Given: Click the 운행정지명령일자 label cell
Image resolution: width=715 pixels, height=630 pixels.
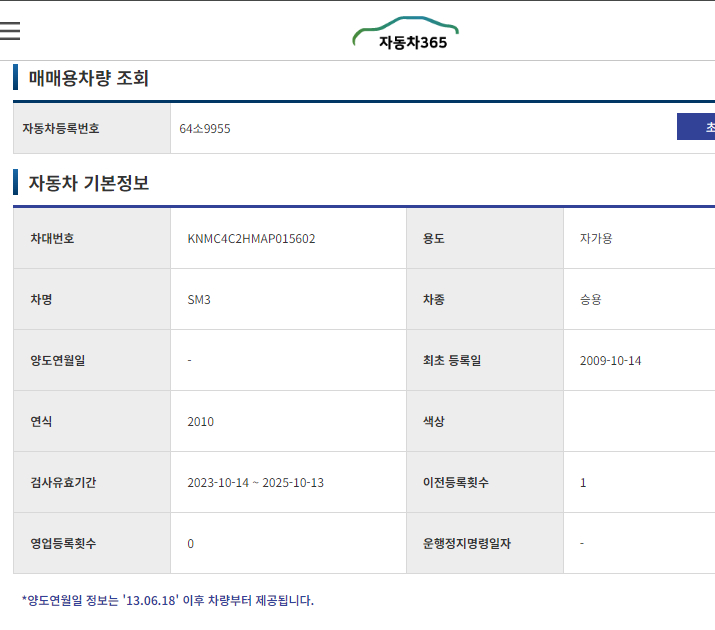Looking at the screenshot, I should pos(467,544).
